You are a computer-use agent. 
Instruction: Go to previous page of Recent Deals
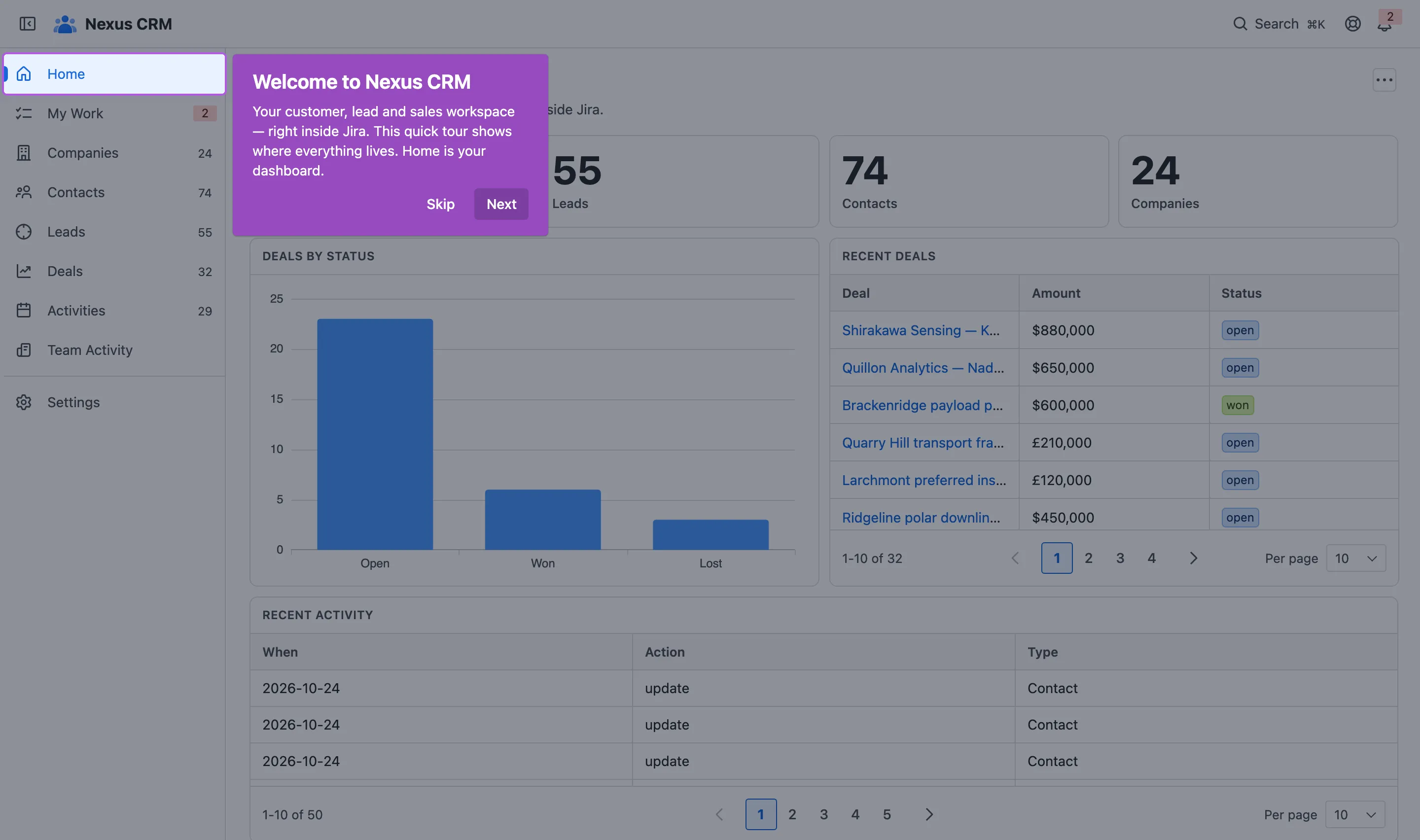click(x=1015, y=558)
